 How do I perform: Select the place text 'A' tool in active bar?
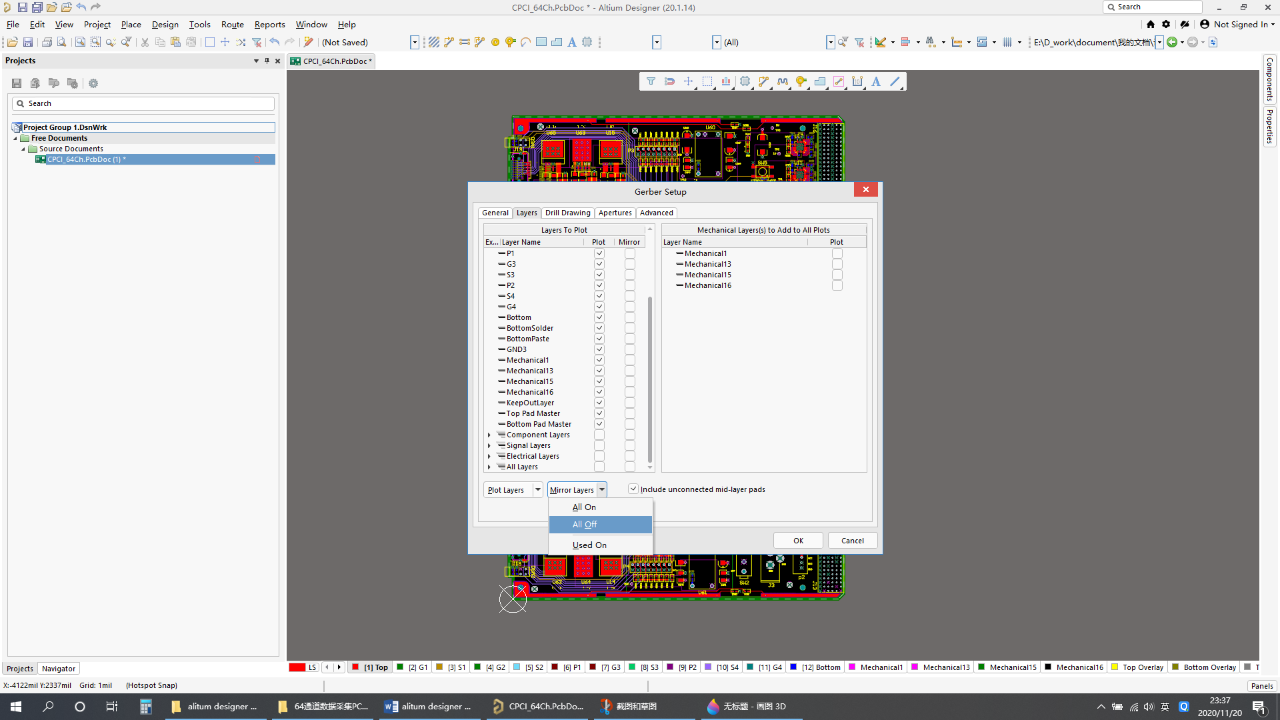point(876,82)
